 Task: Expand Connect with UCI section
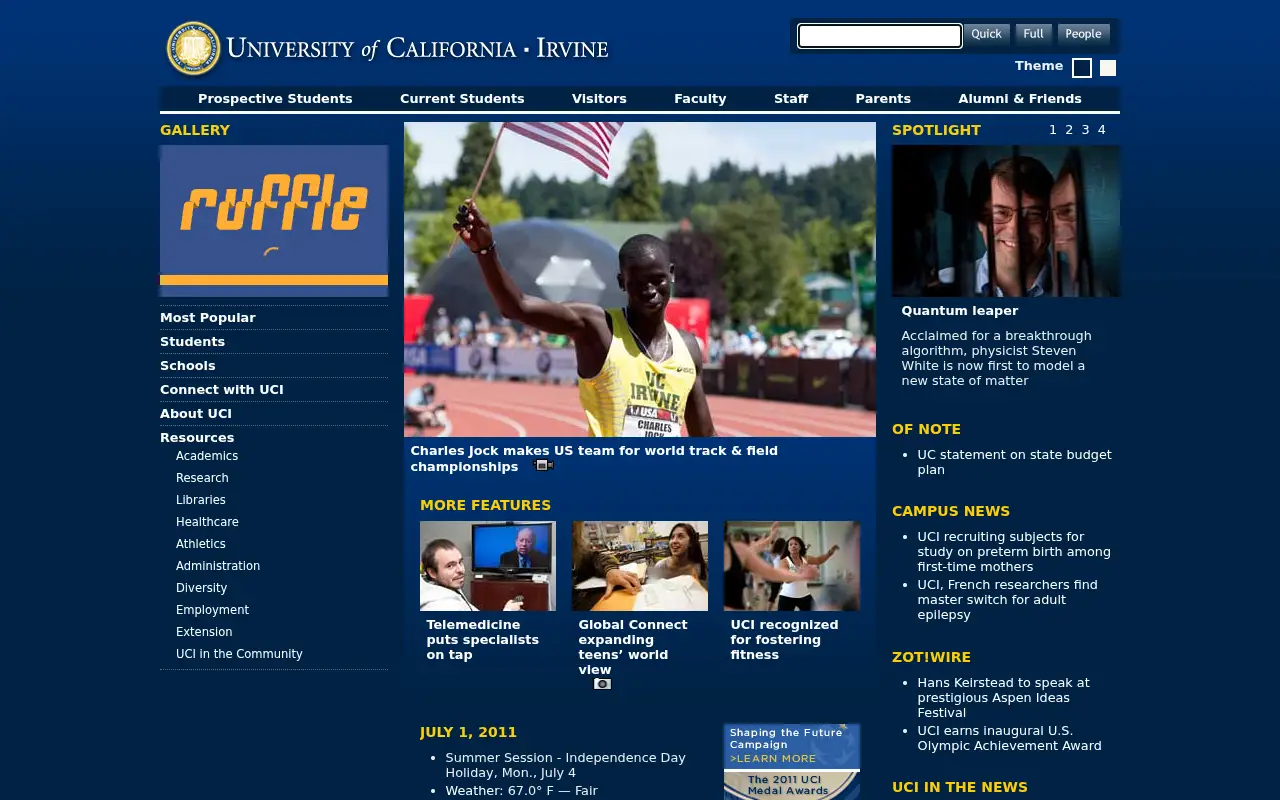222,390
